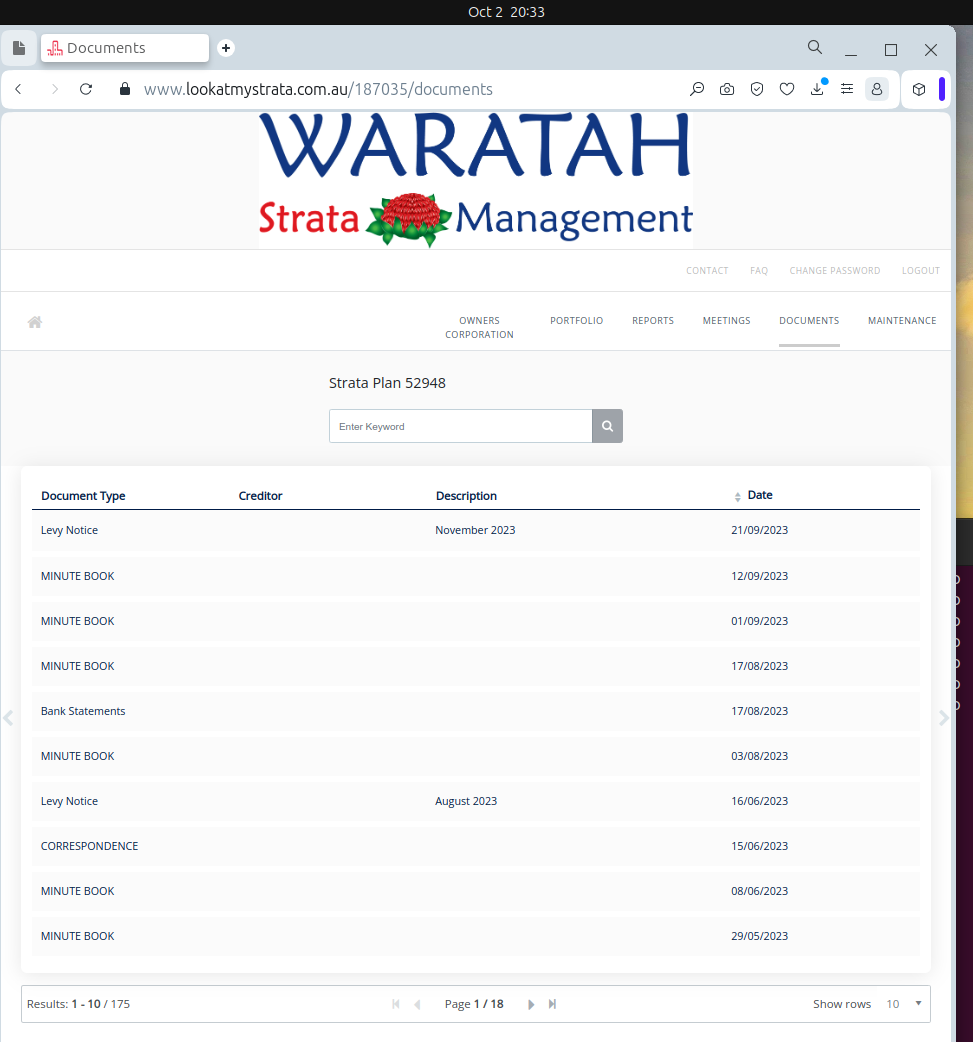Open MINUTE BOOK dated 29/05/2023
Screen dimensions: 973x1042
click(x=476, y=936)
